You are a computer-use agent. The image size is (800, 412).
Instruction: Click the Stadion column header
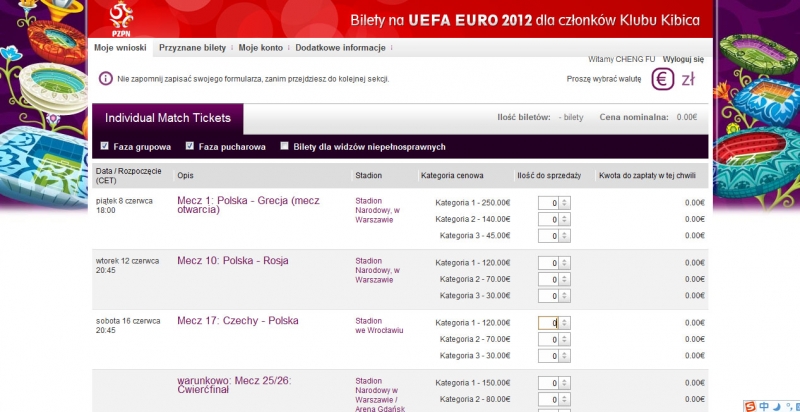(x=368, y=175)
